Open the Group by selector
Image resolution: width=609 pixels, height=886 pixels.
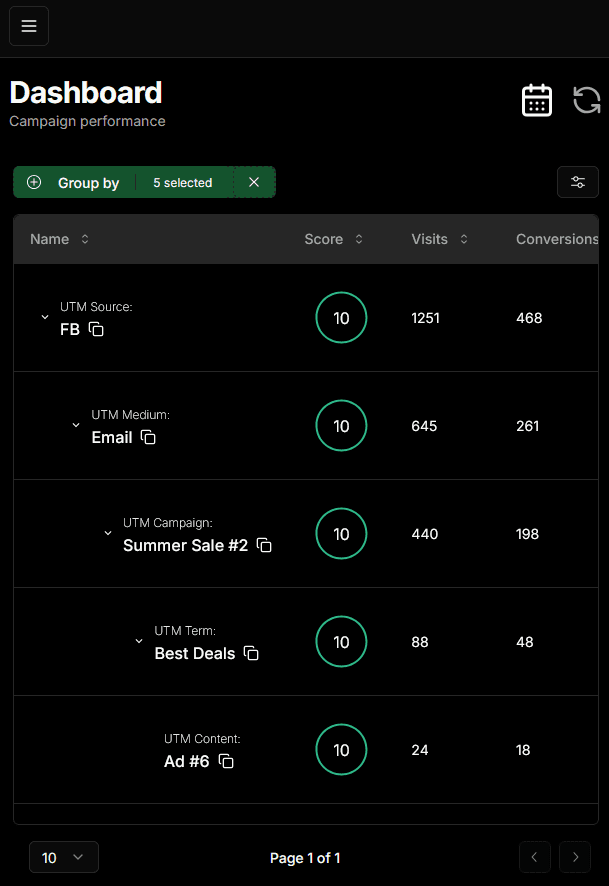click(76, 183)
